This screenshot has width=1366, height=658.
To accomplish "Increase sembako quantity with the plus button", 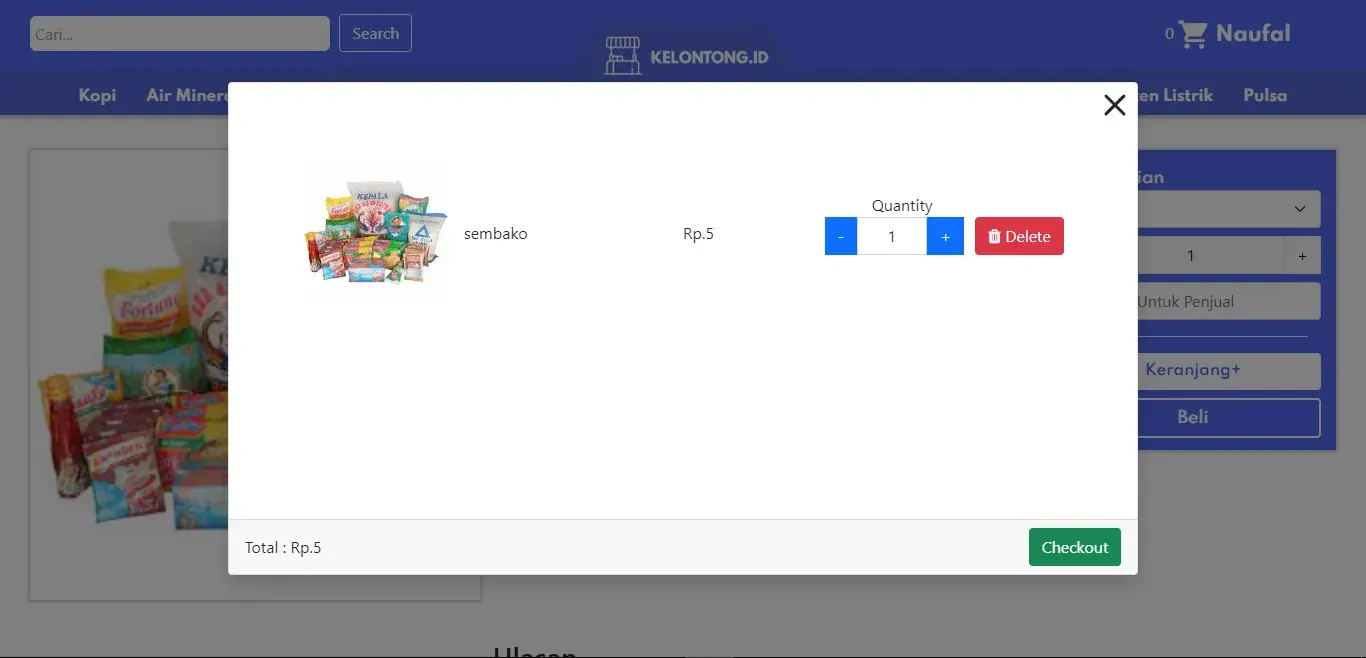I will (x=945, y=236).
